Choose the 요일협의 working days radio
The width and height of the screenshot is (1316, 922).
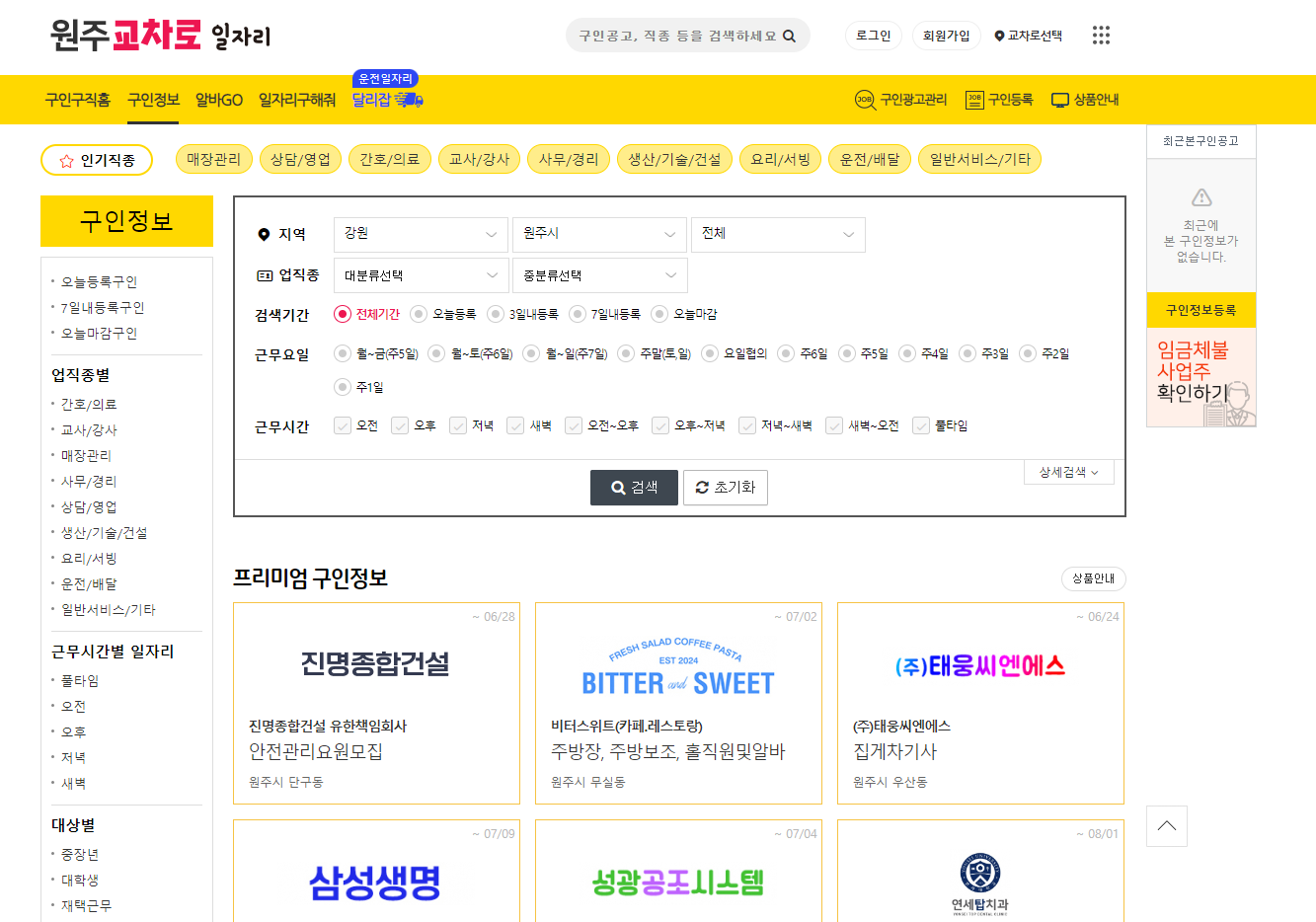[710, 353]
